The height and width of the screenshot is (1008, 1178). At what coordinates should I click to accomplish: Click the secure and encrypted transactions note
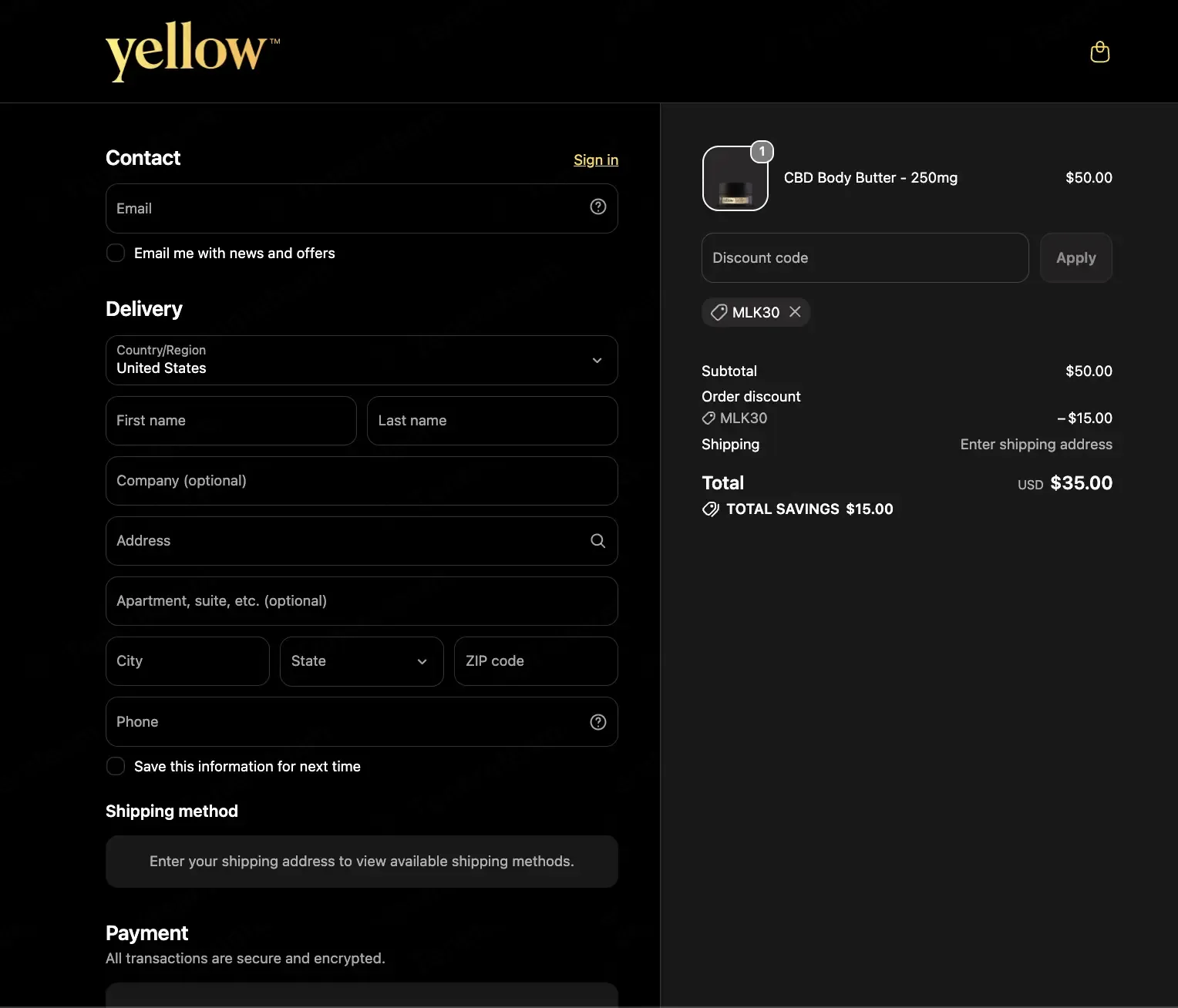[x=245, y=959]
